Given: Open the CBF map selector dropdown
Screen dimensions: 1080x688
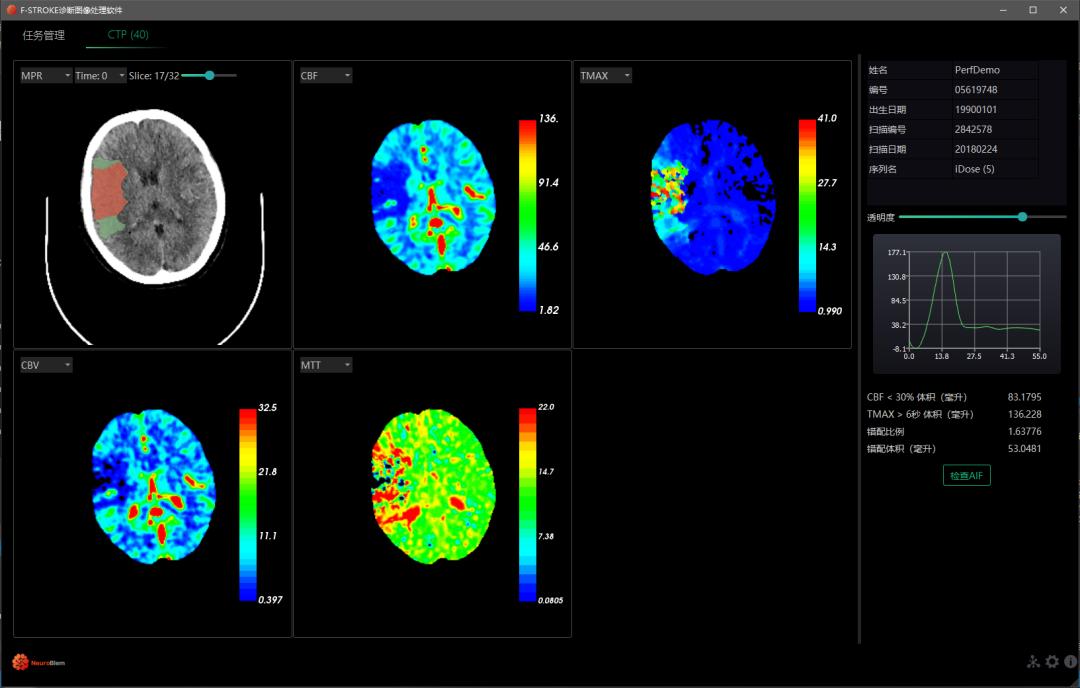Looking at the screenshot, I should pos(325,76).
